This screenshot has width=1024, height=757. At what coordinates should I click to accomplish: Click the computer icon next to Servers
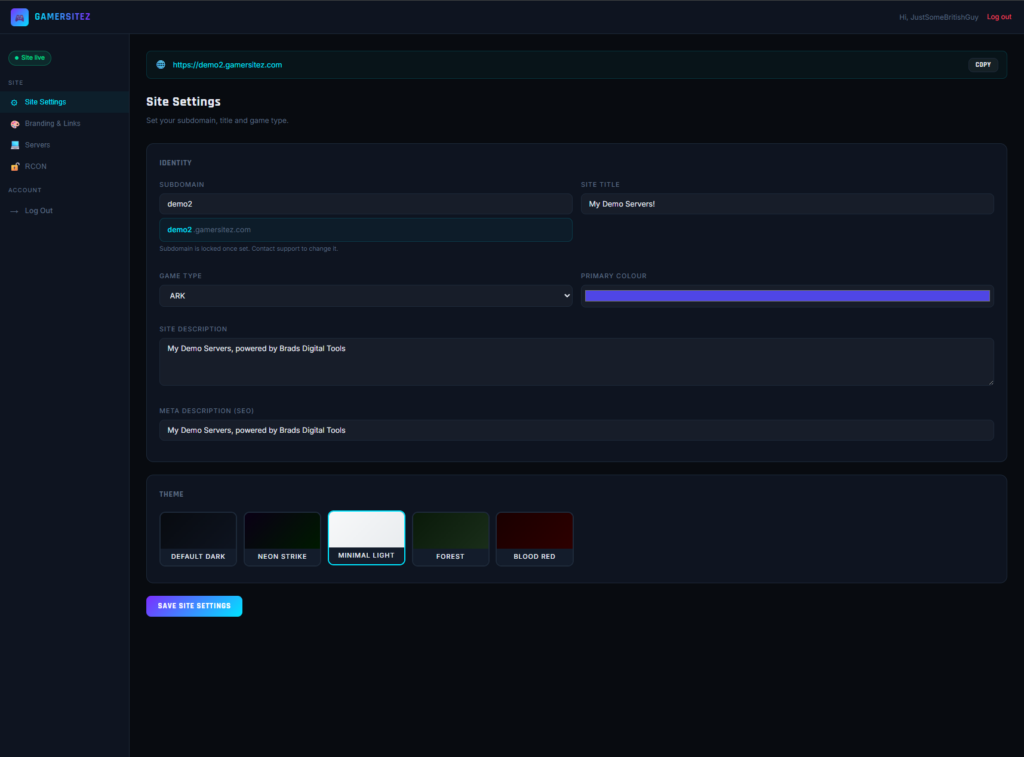coord(14,145)
